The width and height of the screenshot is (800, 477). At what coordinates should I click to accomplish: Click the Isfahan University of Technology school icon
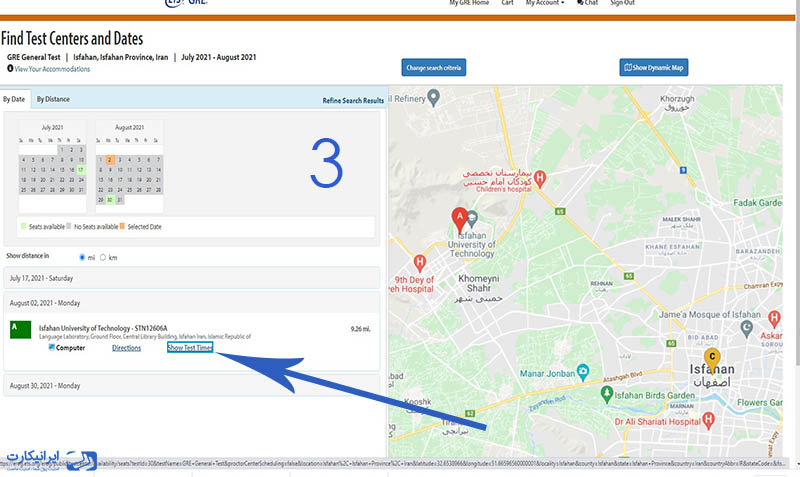point(472,219)
